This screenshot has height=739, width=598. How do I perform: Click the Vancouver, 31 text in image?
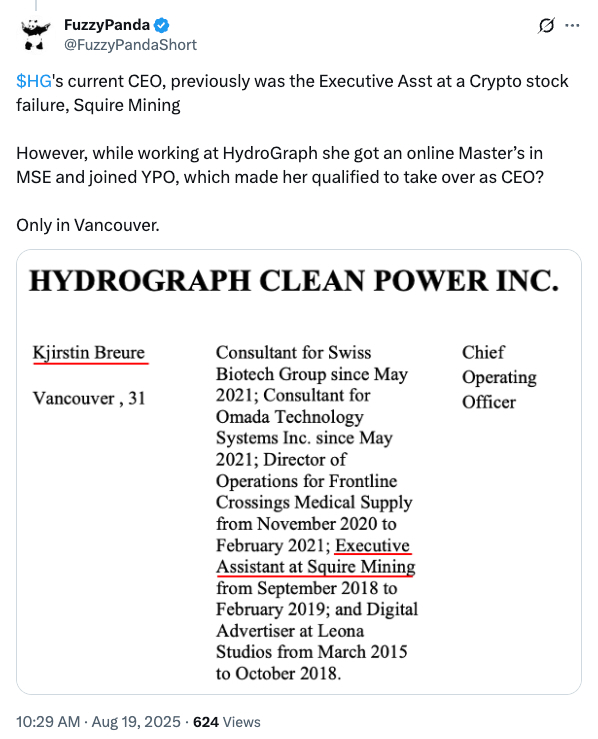click(x=89, y=398)
